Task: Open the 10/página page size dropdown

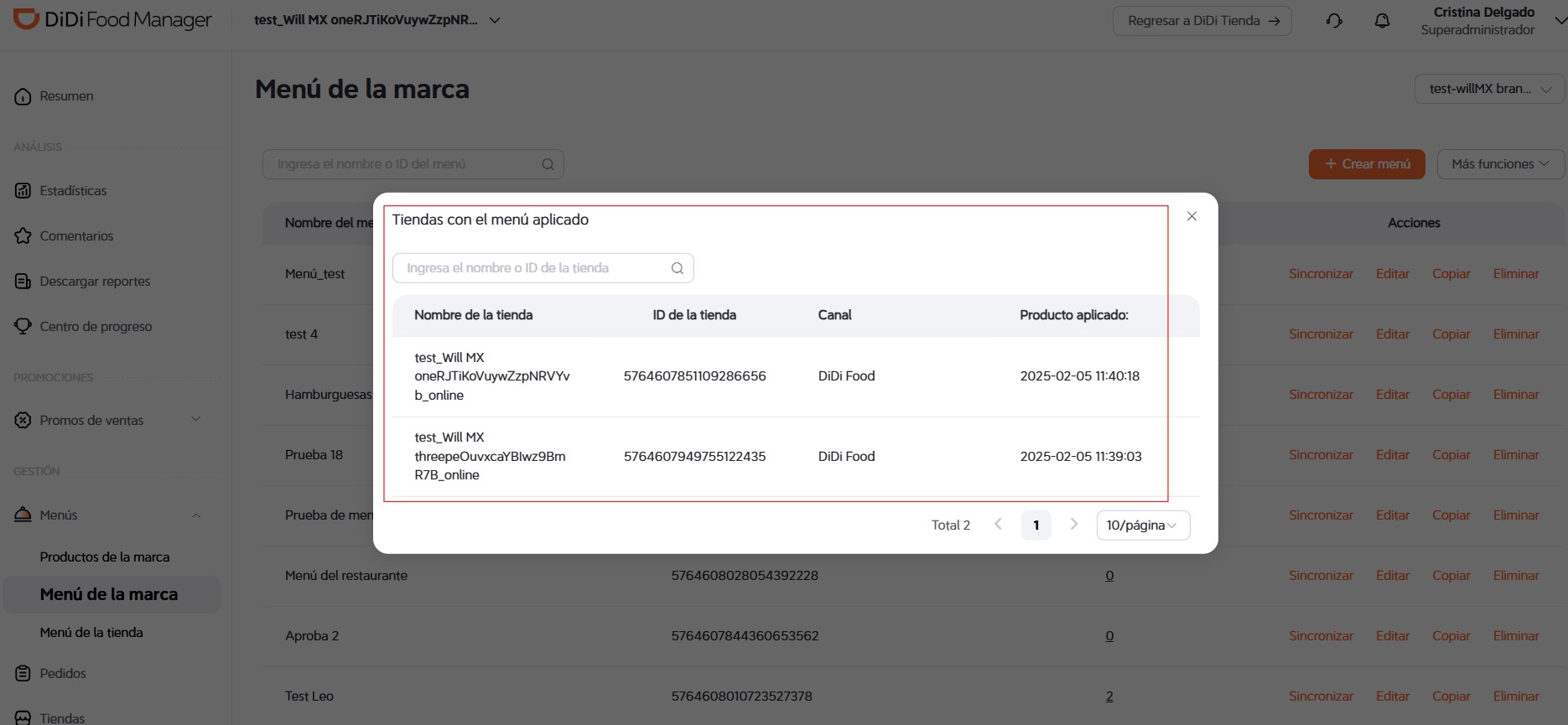Action: click(1143, 526)
